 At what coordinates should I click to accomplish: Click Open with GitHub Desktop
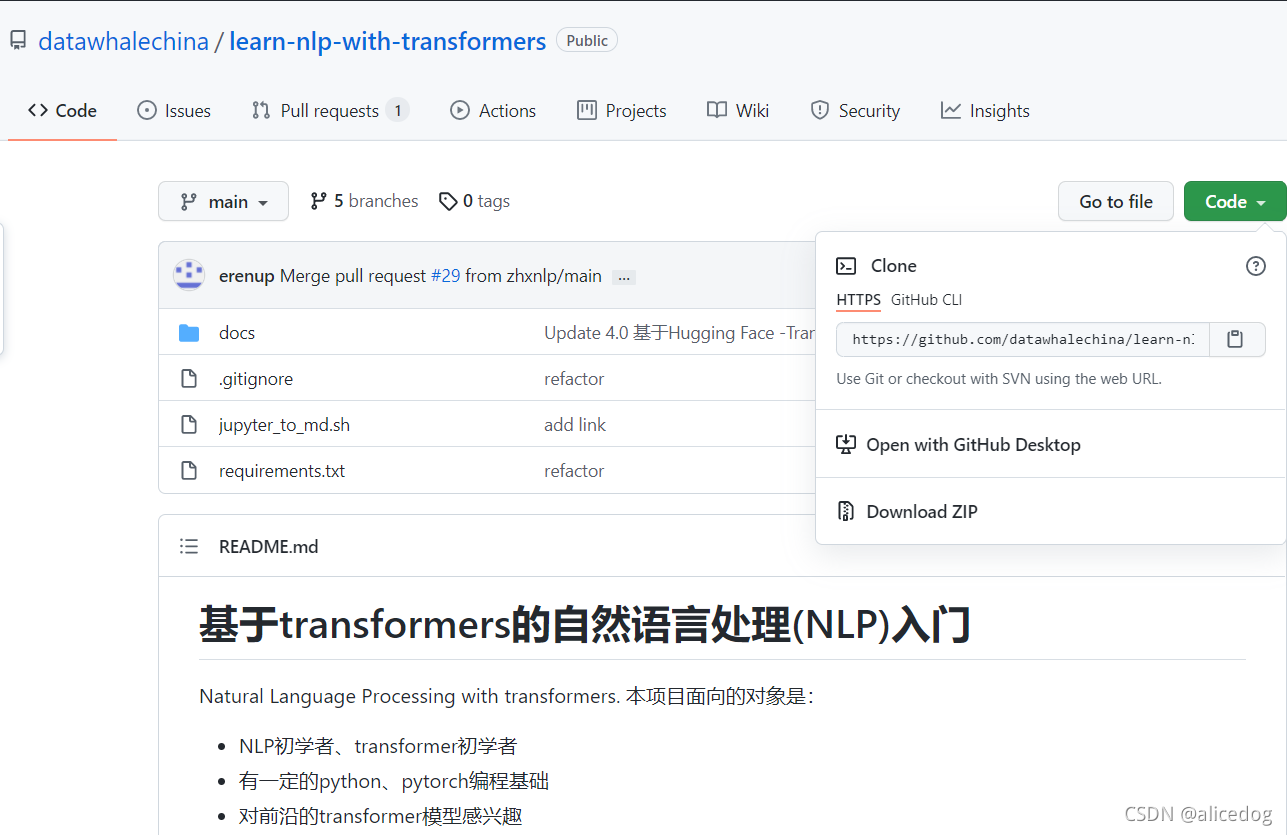pyautogui.click(x=974, y=445)
